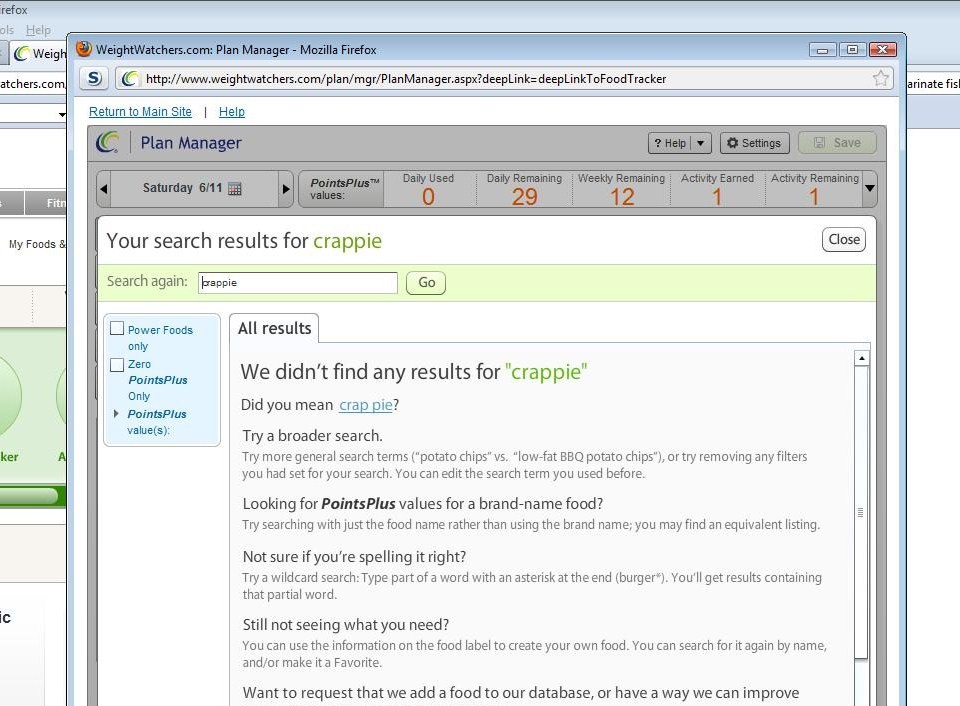The height and width of the screenshot is (706, 960).
Task: Expand the PointsPlus value(s) filter
Action: coord(117,414)
